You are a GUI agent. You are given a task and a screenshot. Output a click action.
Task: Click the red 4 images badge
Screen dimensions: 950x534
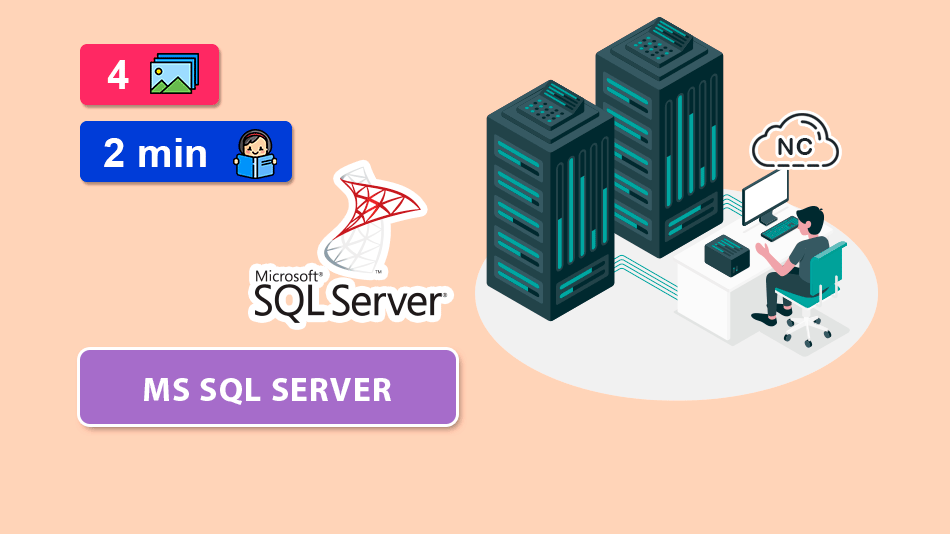(x=149, y=75)
